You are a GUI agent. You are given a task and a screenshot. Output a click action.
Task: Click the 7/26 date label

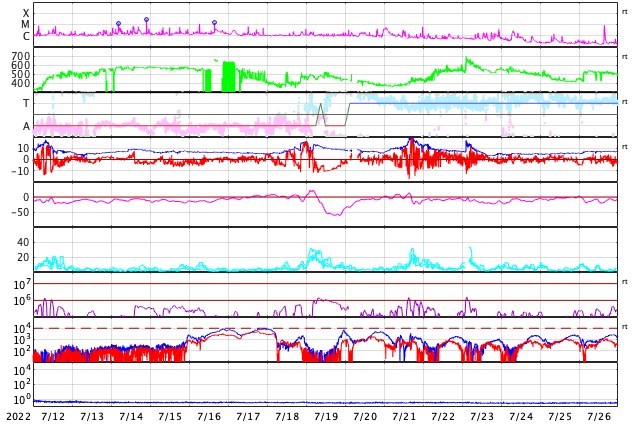[x=599, y=417]
